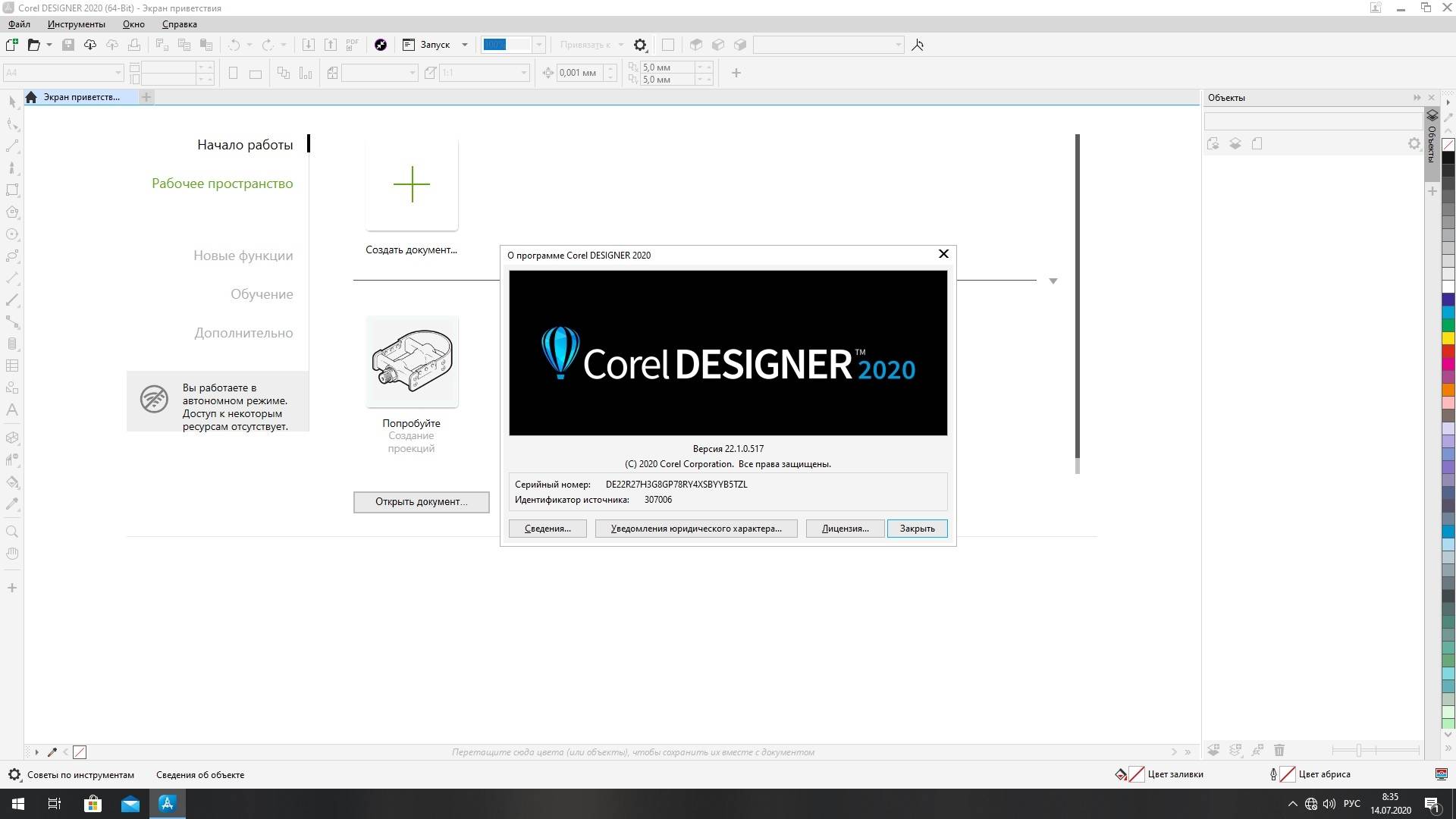Increase the nudge distance 0,001 мм stepper
This screenshot has height=819, width=1456.
click(x=610, y=68)
